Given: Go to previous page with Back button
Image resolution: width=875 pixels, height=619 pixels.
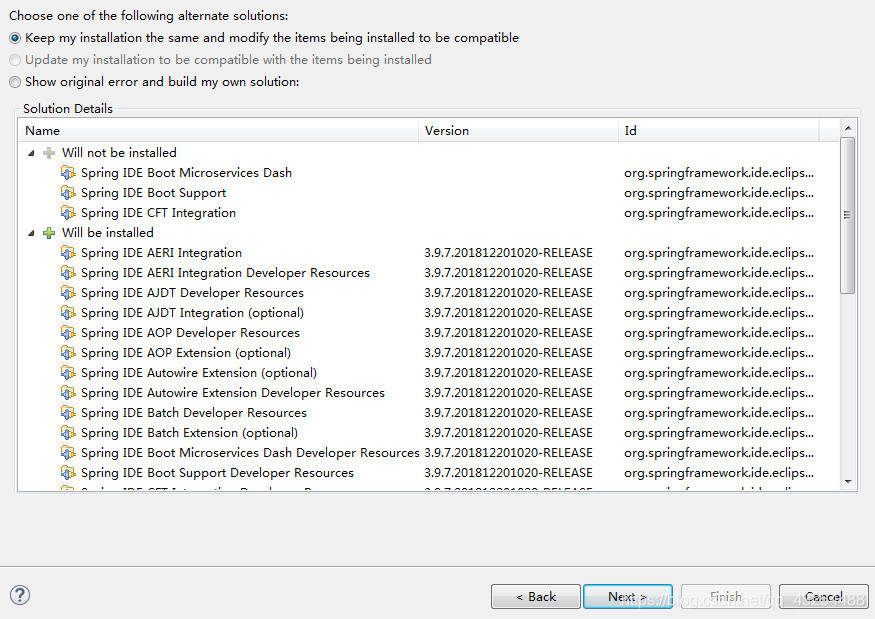Looking at the screenshot, I should tap(536, 597).
